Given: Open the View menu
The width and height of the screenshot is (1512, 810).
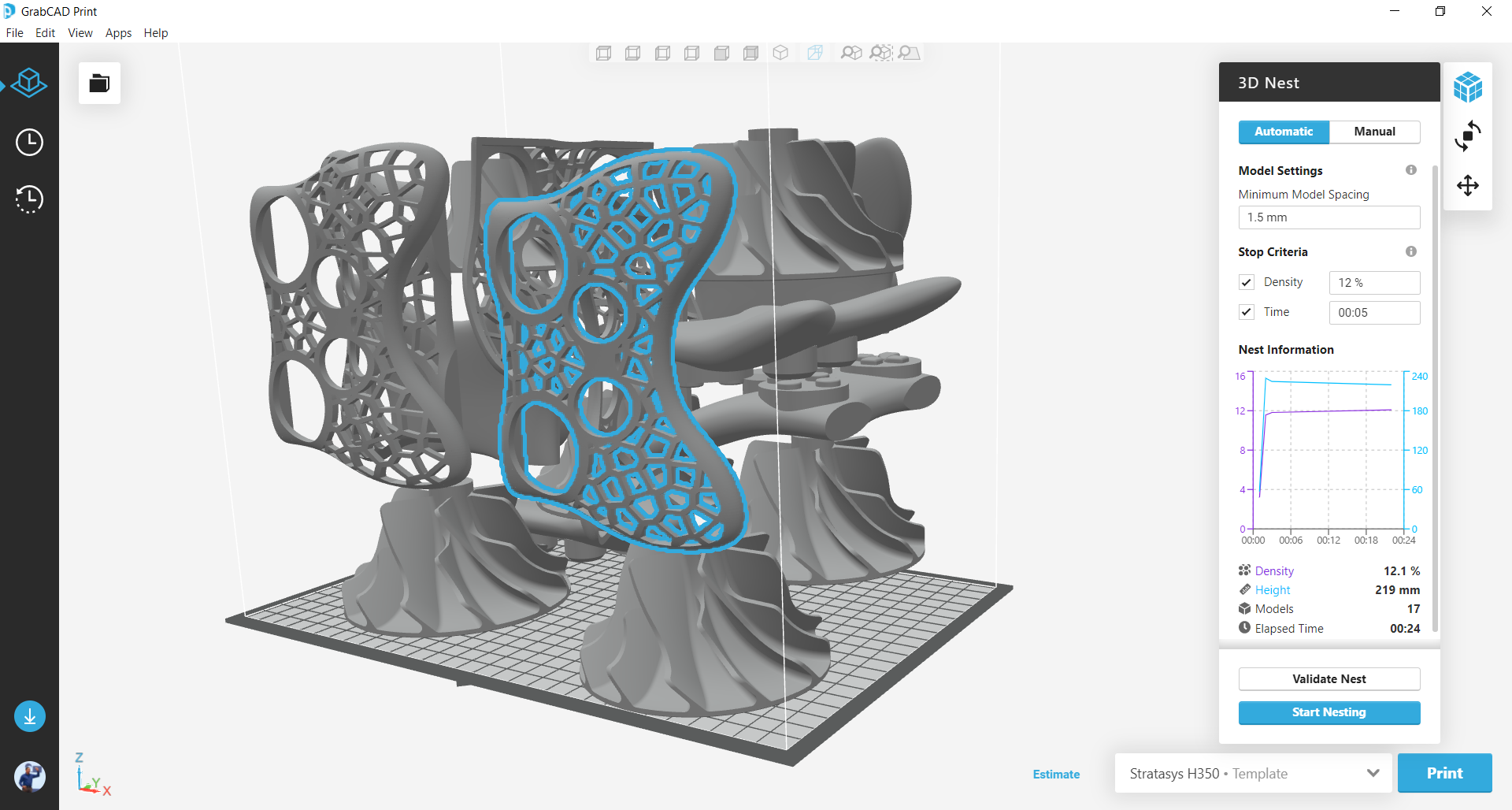Looking at the screenshot, I should [80, 33].
